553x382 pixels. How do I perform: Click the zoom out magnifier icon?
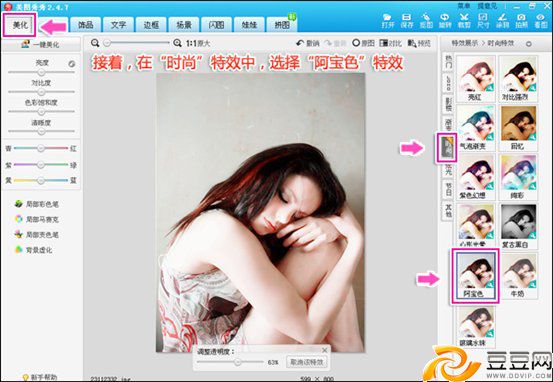pyautogui.click(x=95, y=43)
